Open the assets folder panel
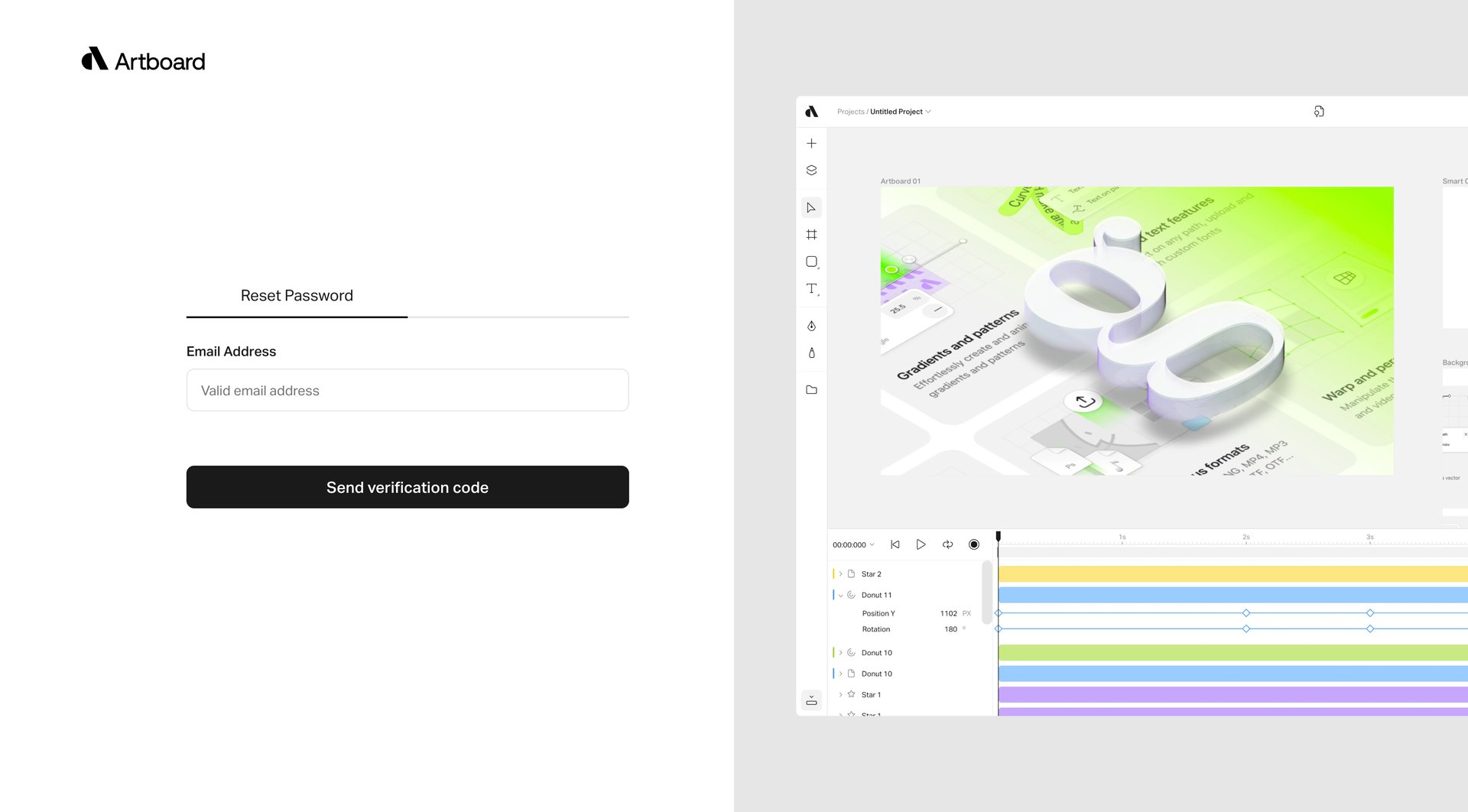Image resolution: width=1468 pixels, height=812 pixels. pyautogui.click(x=811, y=389)
